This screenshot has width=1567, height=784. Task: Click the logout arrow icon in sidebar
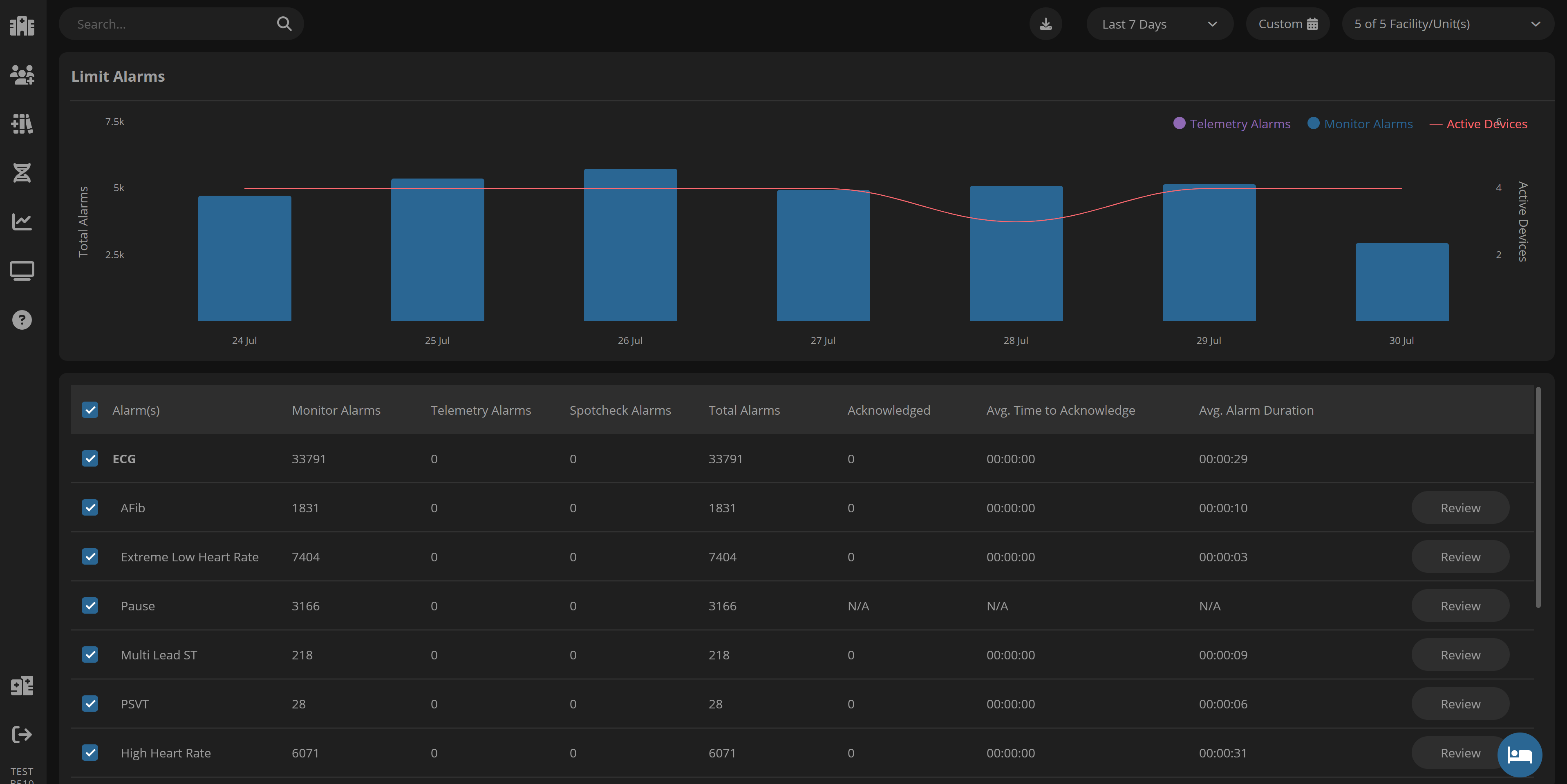[x=22, y=735]
